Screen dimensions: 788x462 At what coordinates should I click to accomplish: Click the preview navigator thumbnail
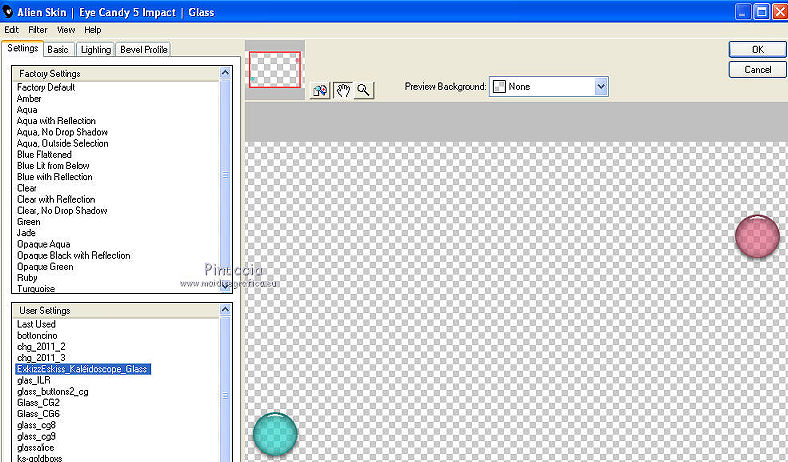(x=275, y=69)
